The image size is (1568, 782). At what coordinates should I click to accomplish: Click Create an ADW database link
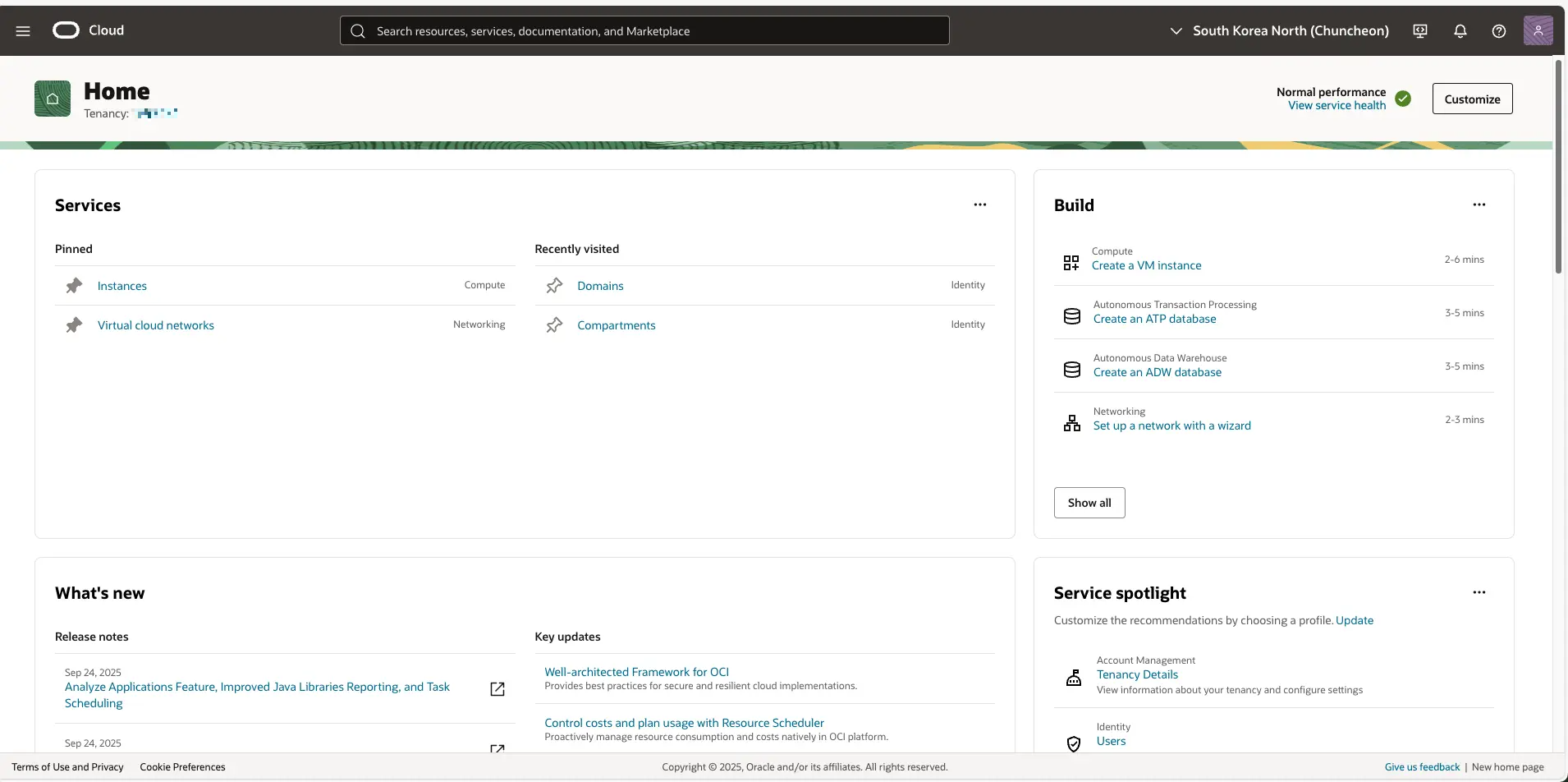click(1158, 372)
